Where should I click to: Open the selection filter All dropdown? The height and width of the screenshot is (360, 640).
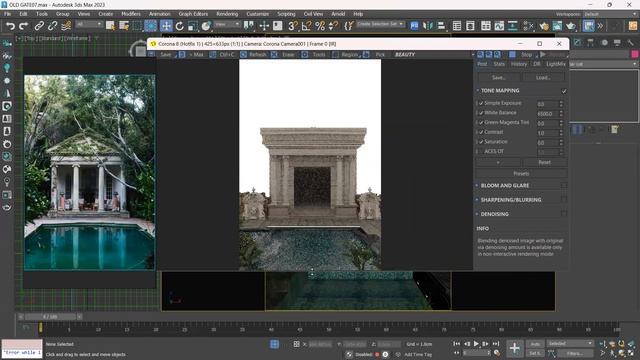[89, 24]
